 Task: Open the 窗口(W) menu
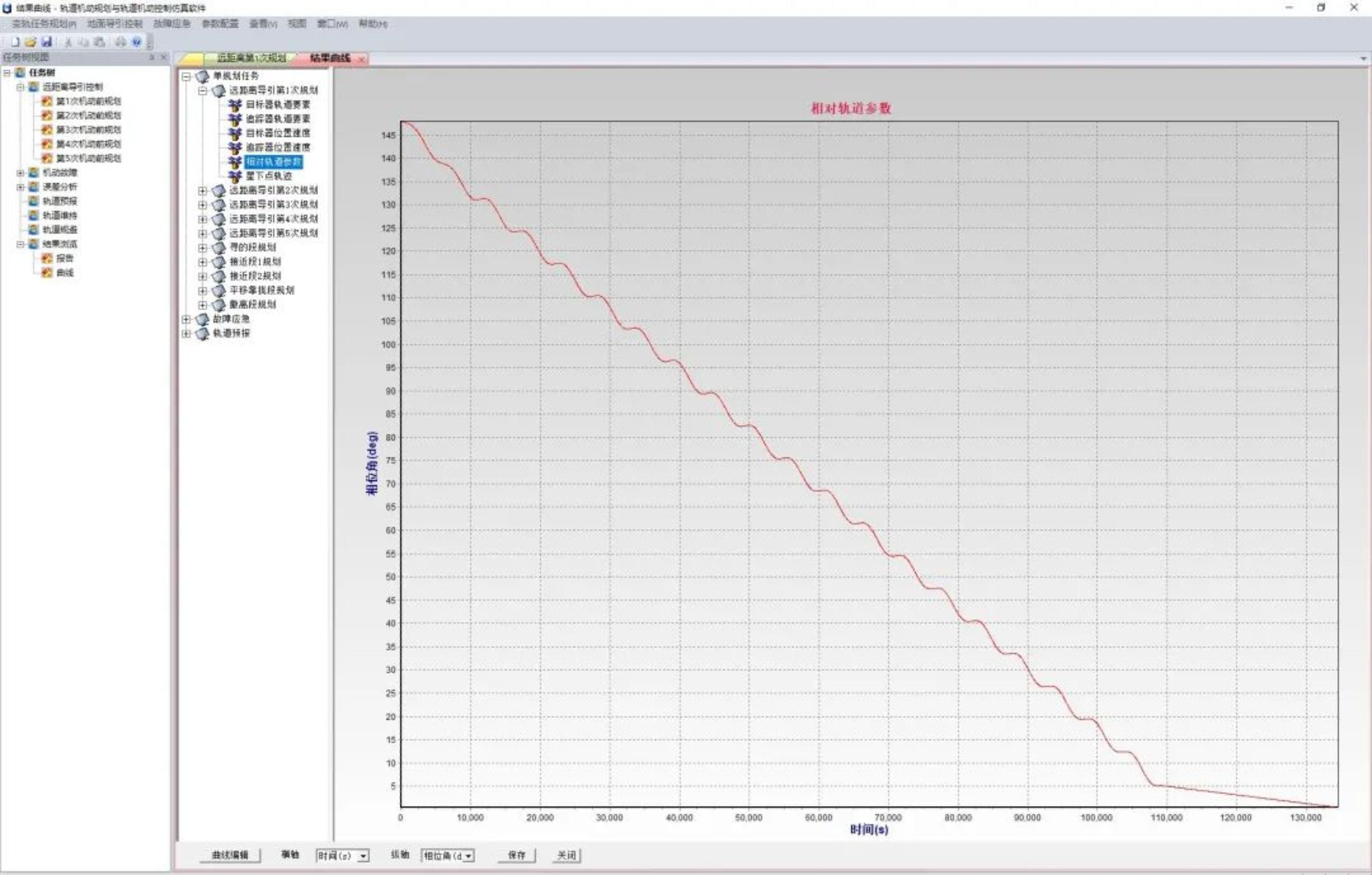coord(332,24)
